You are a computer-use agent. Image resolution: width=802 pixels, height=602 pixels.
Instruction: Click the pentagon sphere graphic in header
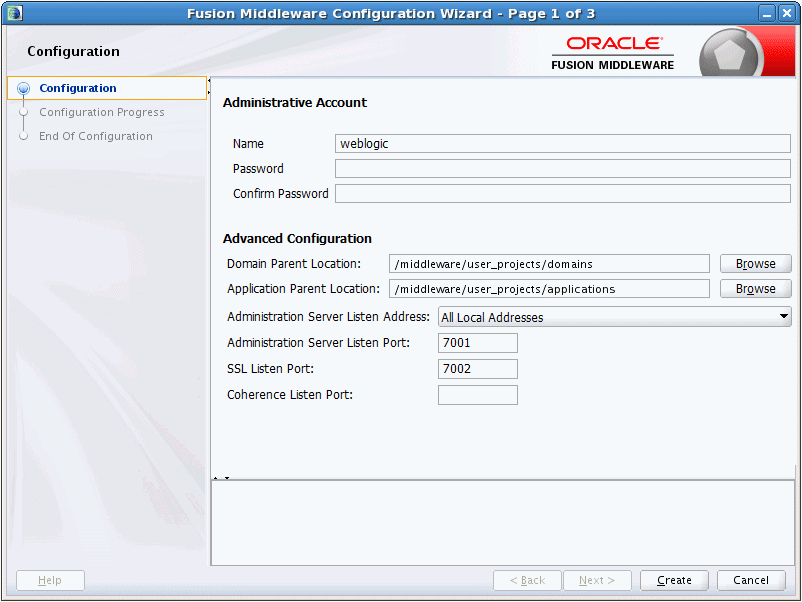(x=730, y=53)
